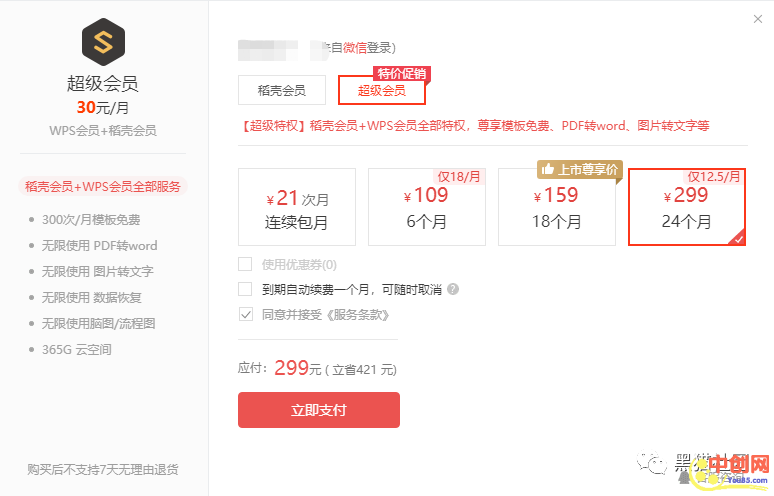Click the help question mark beside auto-renew
Screen dimensions: 774x496
tap(453, 289)
